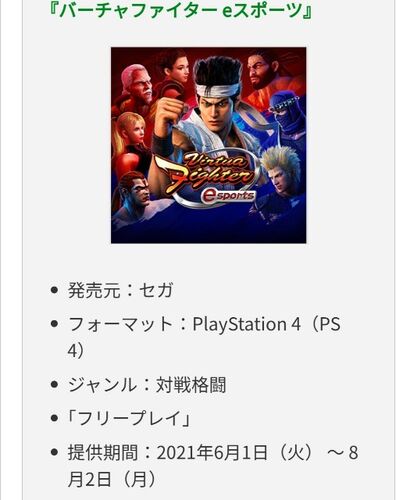Open the Virtua Fighter esports cover image
This screenshot has width=417, height=500.
(x=209, y=145)
